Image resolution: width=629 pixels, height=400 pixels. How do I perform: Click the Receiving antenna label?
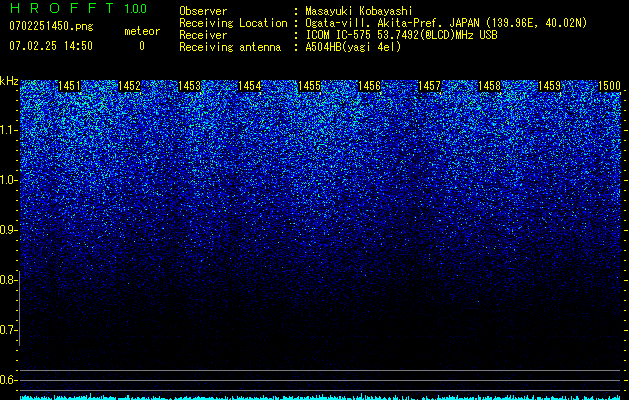tap(230, 47)
